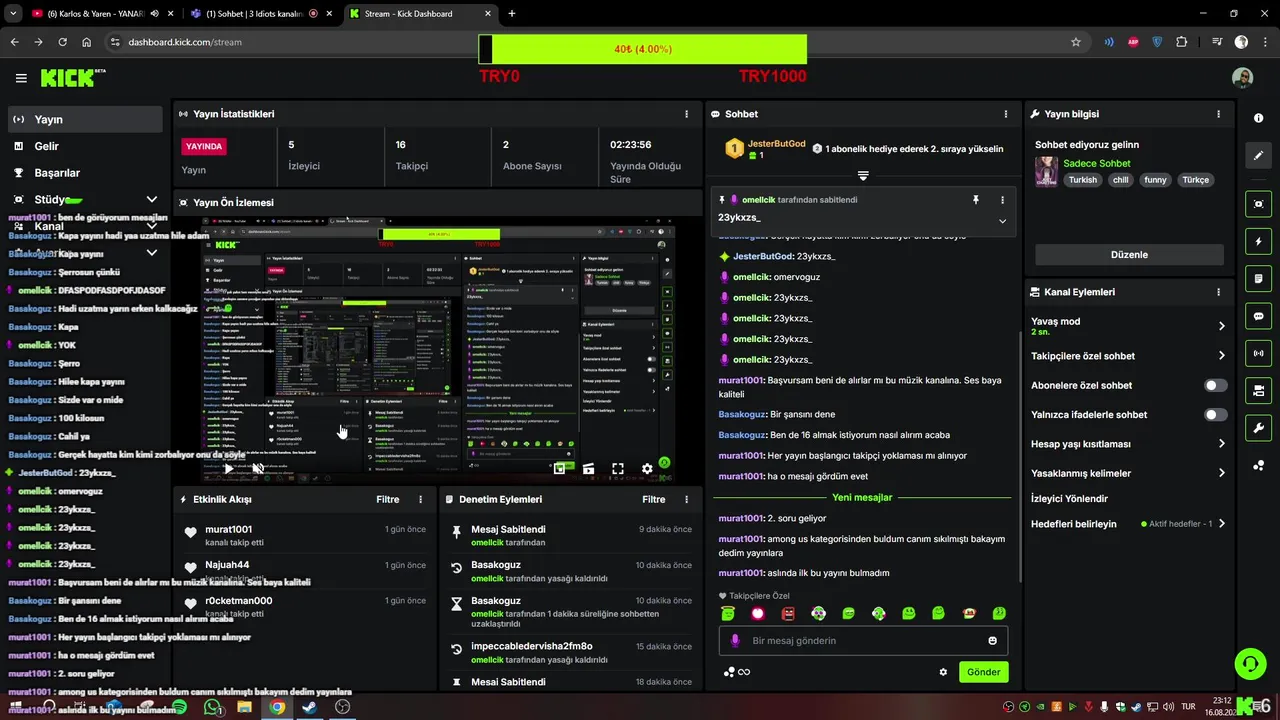The image size is (1280, 720).
Task: Play the stream preview video
Action: coord(229,468)
